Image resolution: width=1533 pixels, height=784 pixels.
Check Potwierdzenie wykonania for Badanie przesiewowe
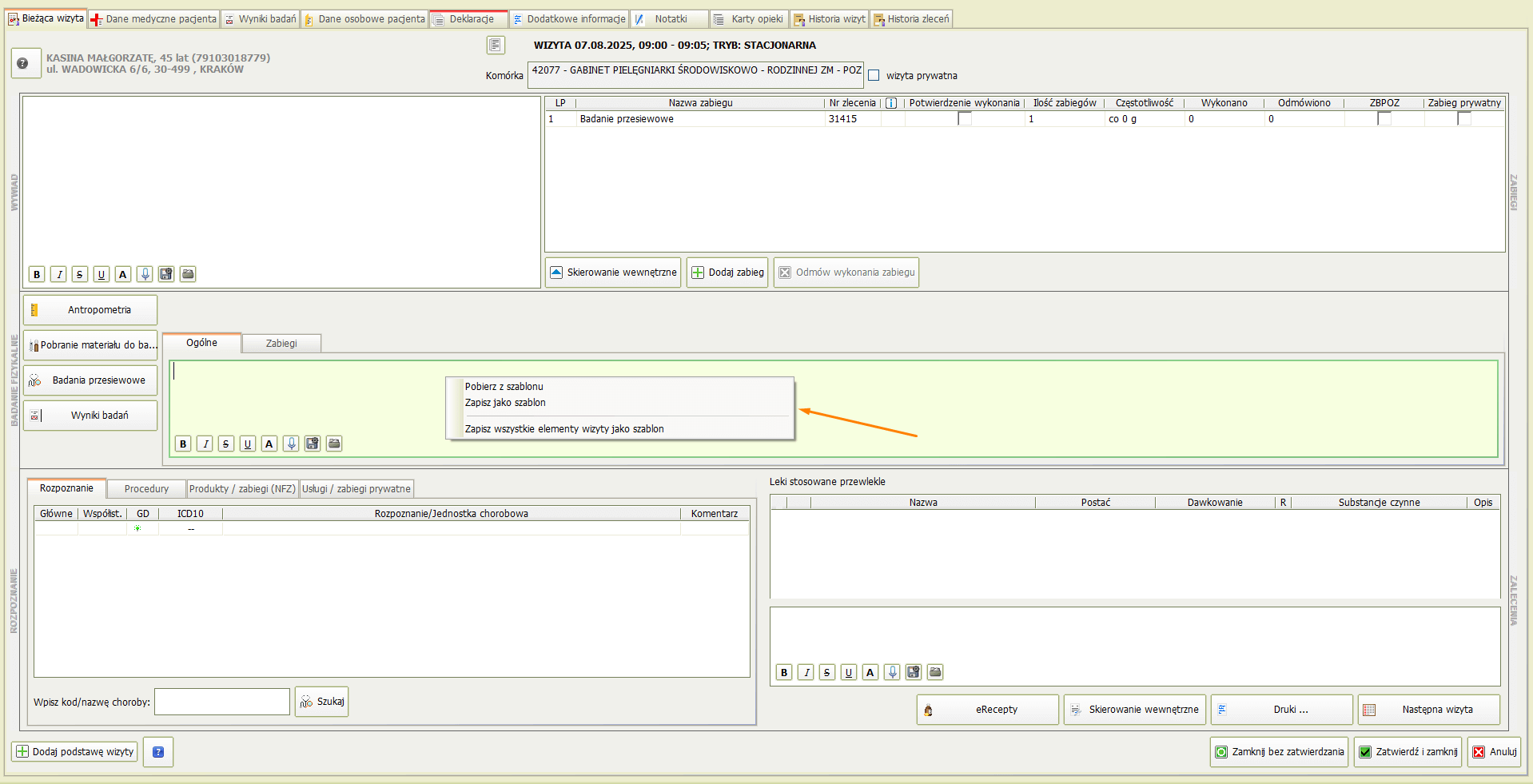[965, 119]
